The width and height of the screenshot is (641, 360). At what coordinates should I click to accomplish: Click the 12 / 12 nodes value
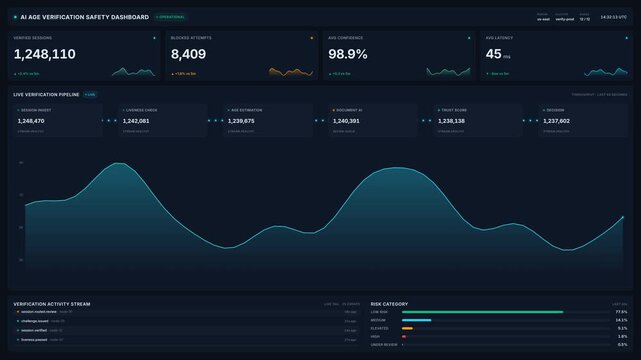585,19
